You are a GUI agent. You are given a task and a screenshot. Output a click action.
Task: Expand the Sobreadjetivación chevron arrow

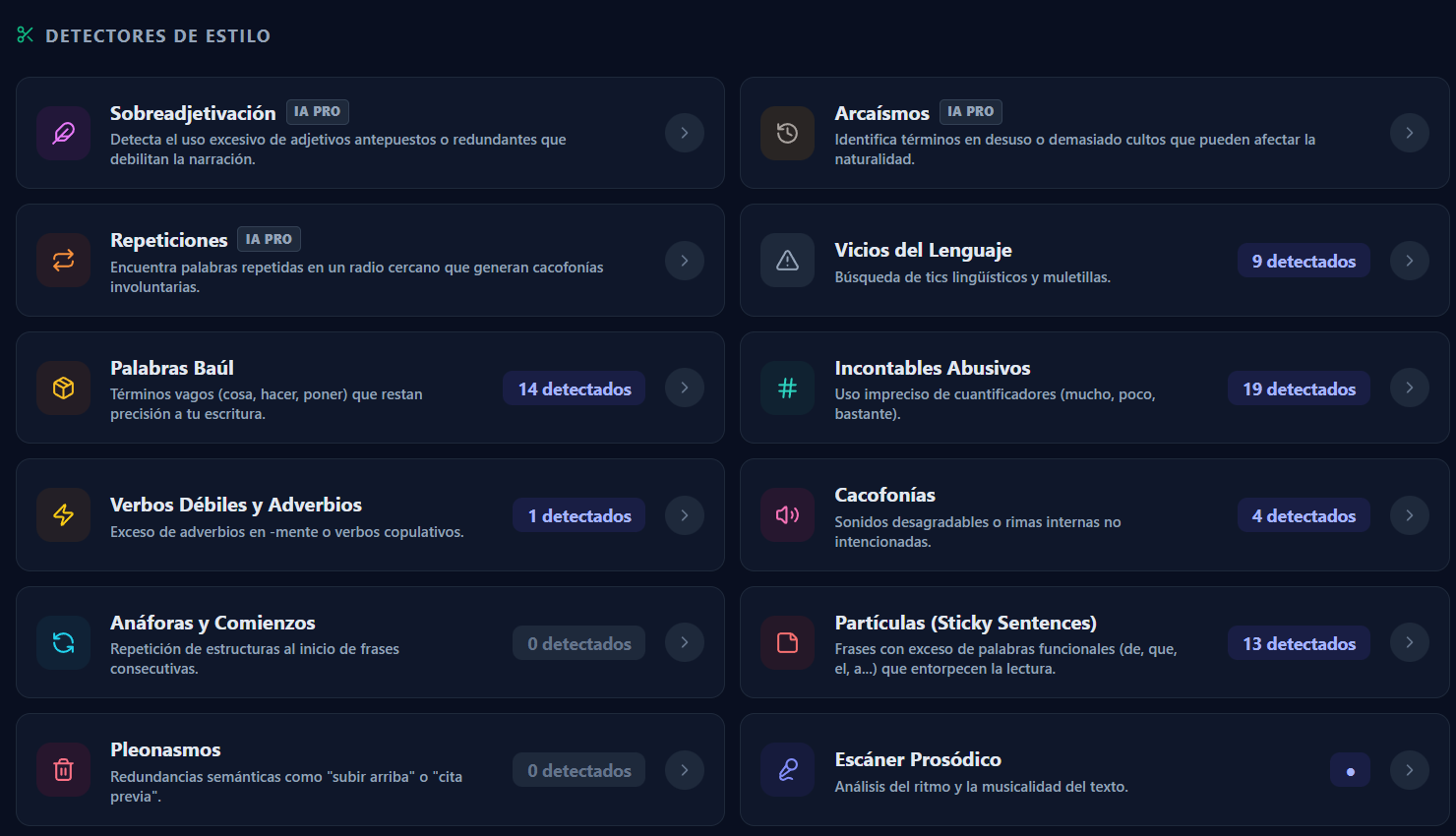685,133
